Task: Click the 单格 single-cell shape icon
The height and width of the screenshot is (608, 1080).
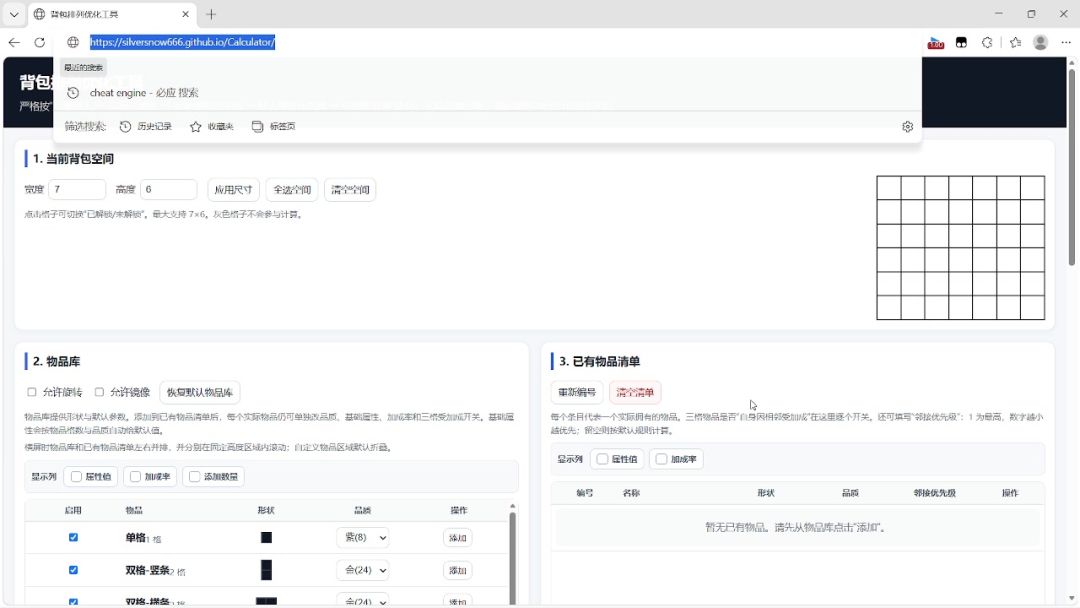Action: click(266, 538)
